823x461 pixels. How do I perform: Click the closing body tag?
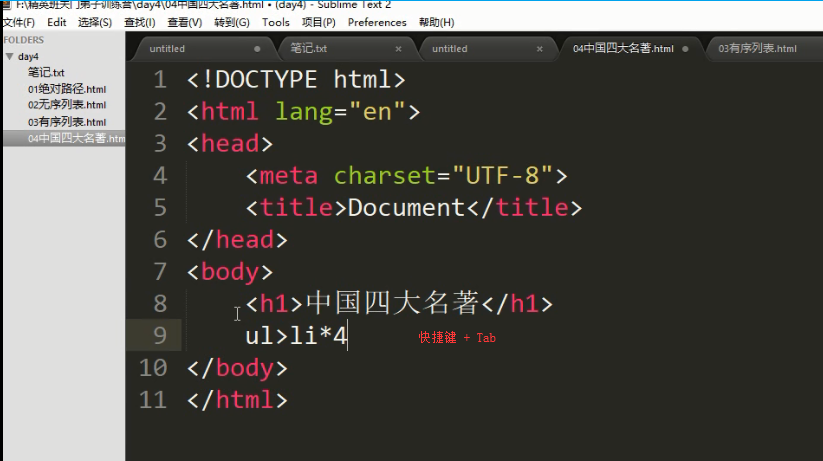coord(237,368)
